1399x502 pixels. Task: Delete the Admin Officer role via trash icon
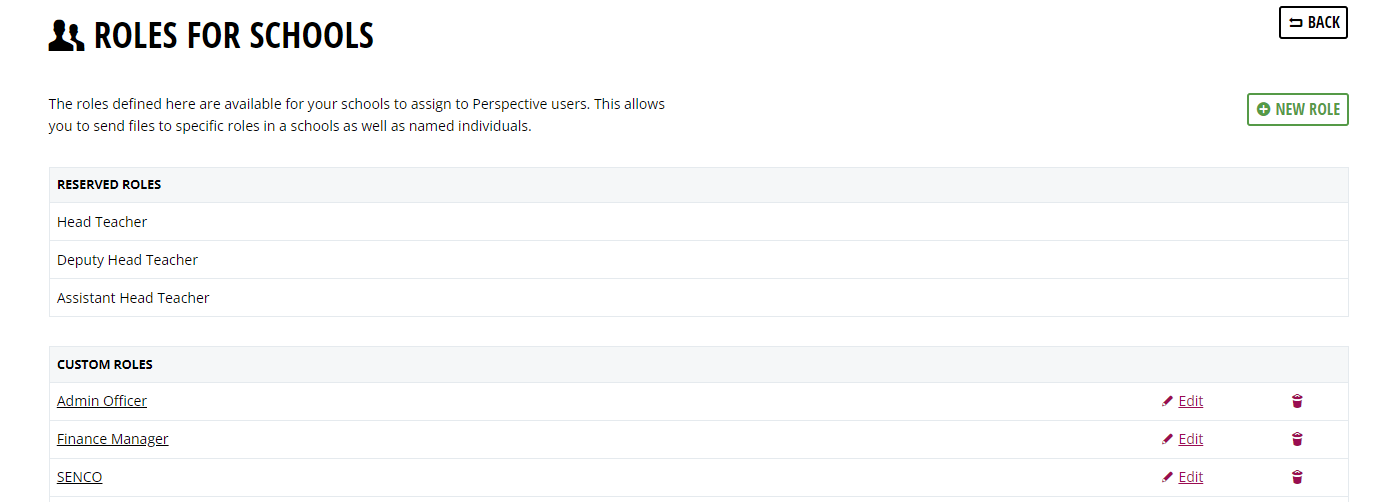coord(1297,401)
